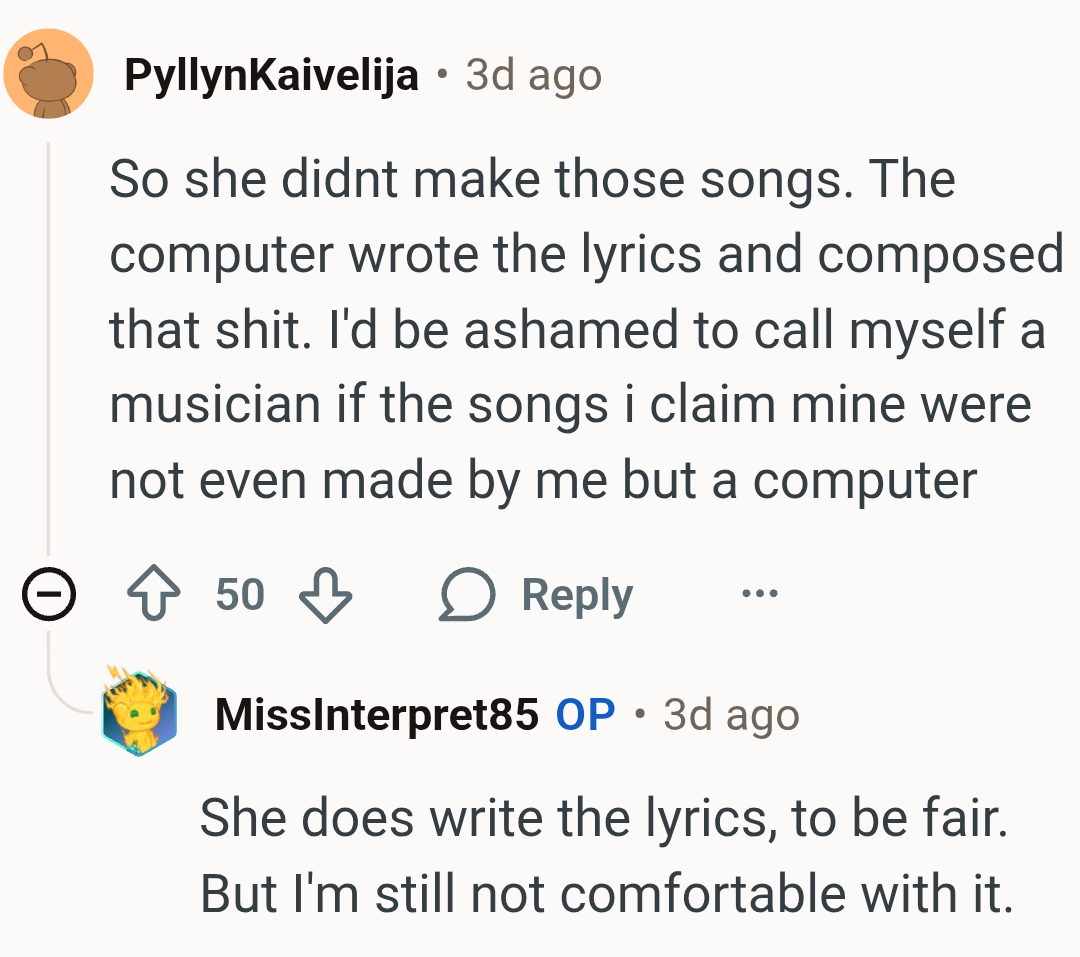Open the three-dot more options menu
This screenshot has height=957, width=1080.
pyautogui.click(x=759, y=595)
